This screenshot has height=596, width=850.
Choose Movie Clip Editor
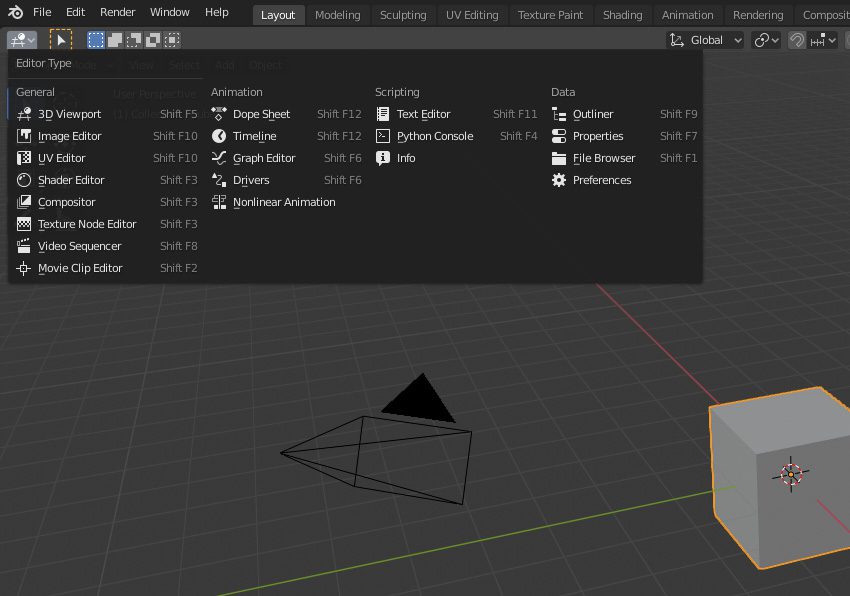point(107,268)
